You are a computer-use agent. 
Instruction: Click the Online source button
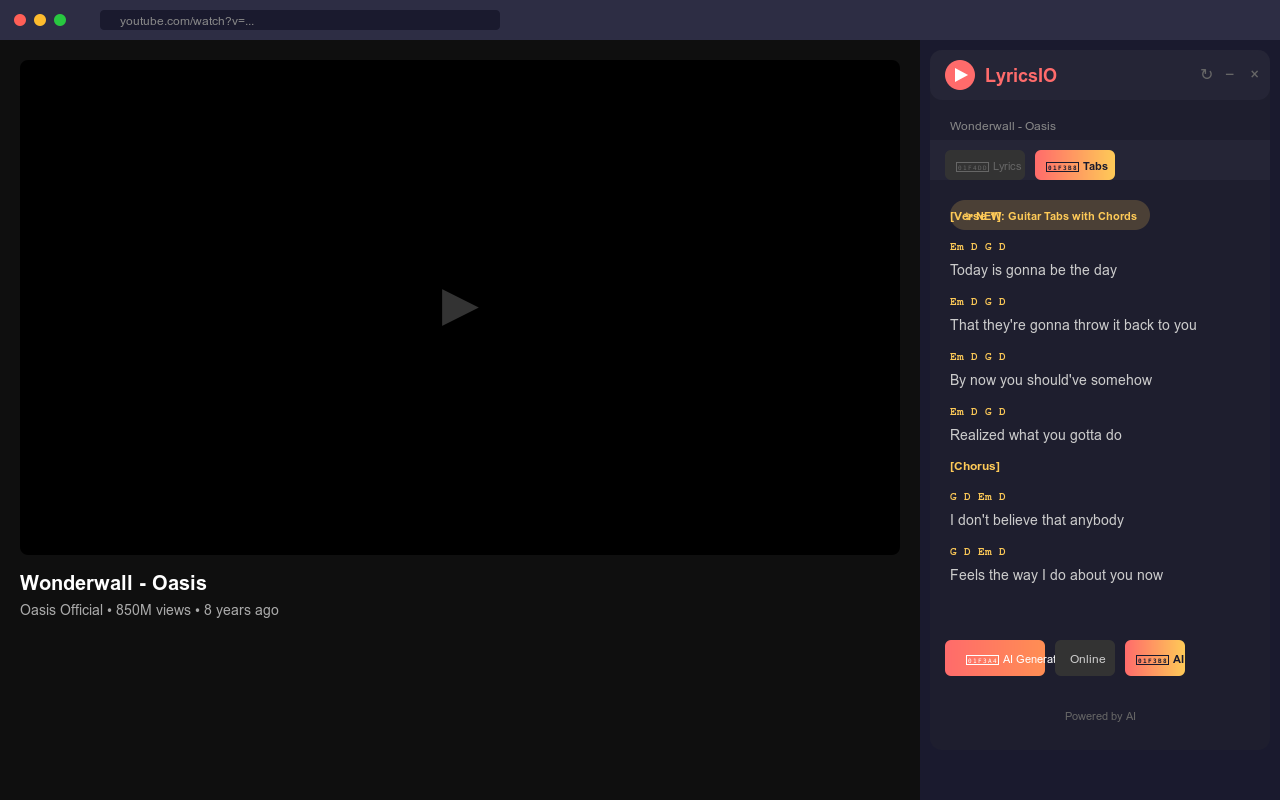tap(1085, 658)
